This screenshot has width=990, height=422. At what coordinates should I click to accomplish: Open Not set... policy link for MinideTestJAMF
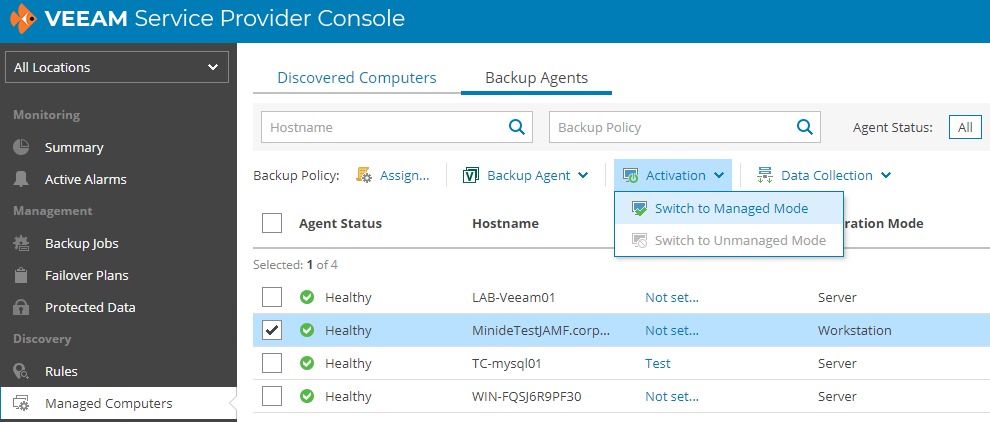click(672, 330)
